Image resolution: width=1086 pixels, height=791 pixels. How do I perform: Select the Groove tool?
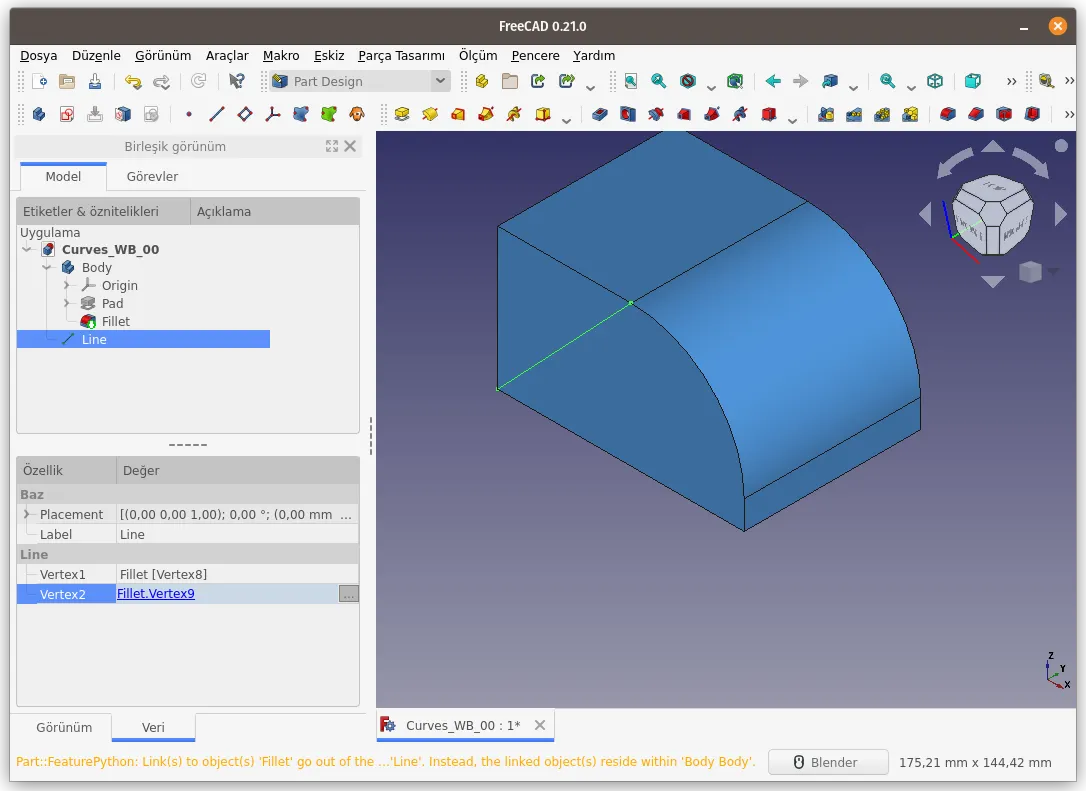coord(656,114)
